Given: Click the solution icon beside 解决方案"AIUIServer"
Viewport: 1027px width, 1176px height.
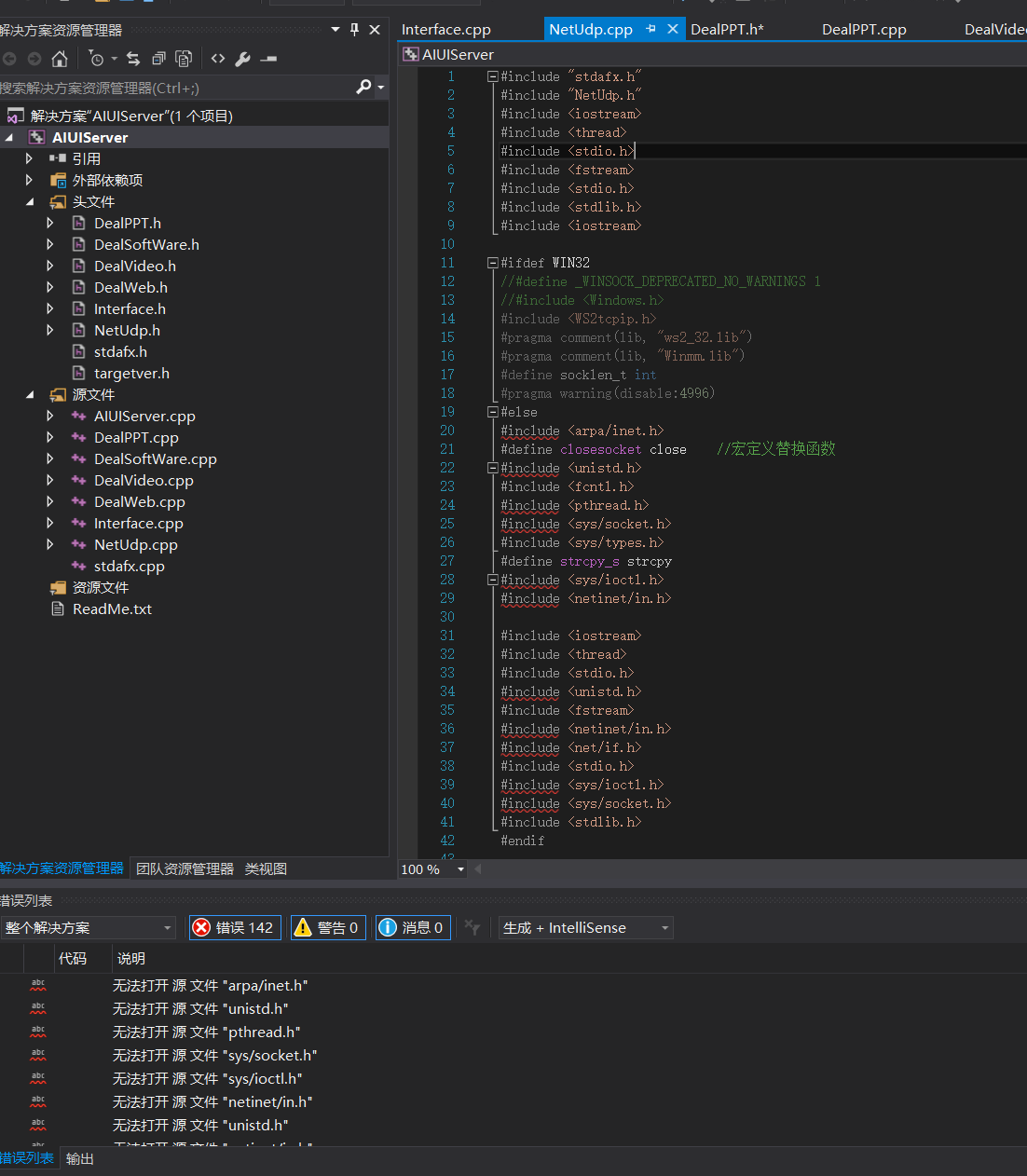Looking at the screenshot, I should (x=15, y=116).
